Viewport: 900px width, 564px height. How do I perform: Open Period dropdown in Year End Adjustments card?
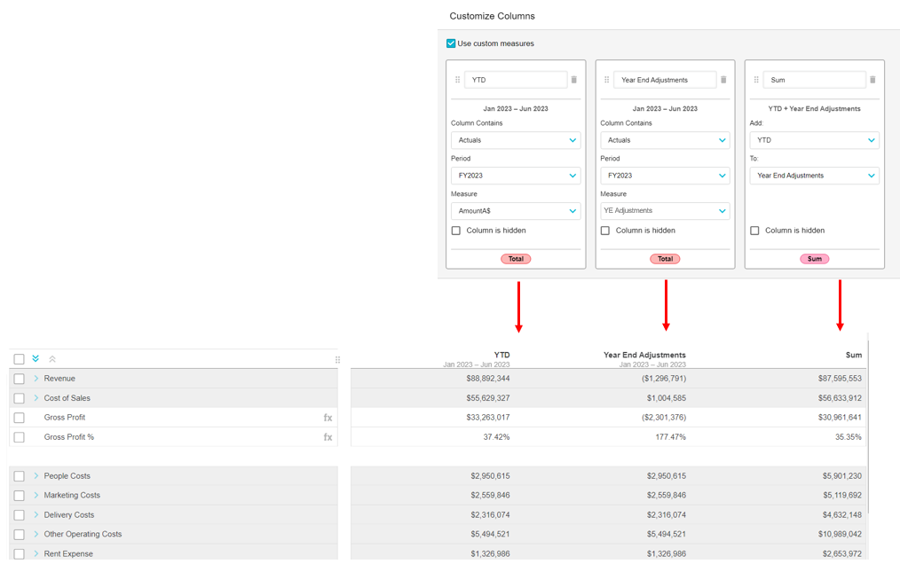point(664,176)
